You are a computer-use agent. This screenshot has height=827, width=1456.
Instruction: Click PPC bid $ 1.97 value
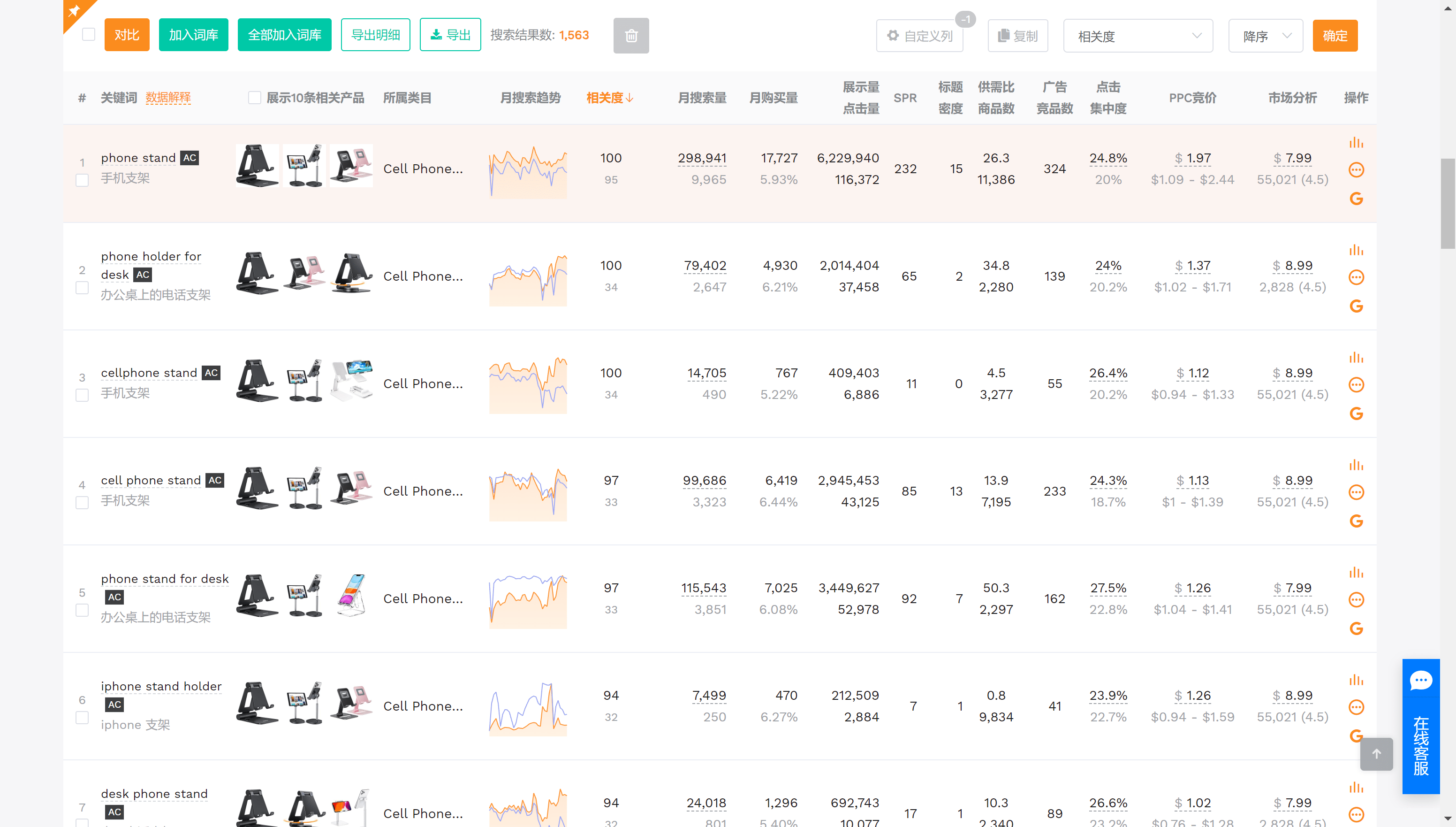(1192, 158)
